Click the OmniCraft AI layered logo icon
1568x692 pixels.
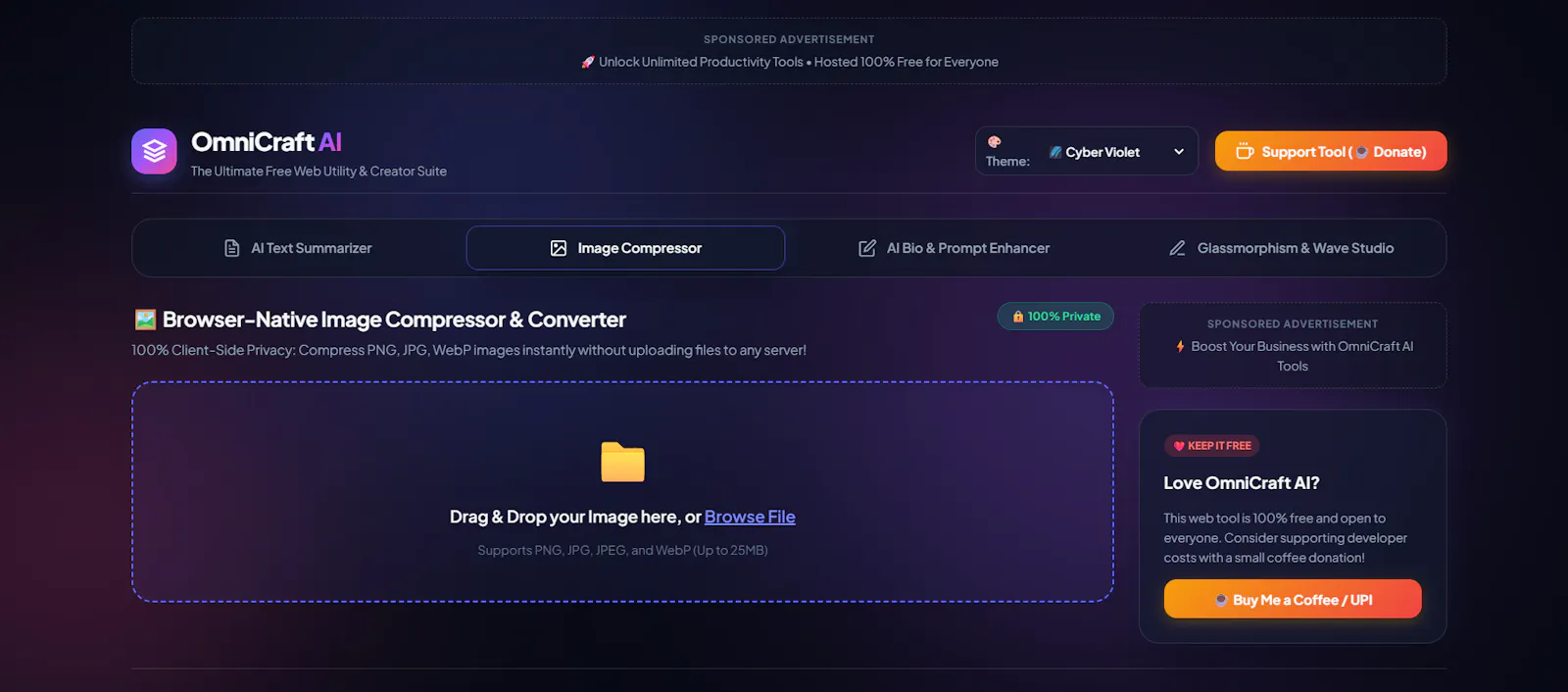(154, 151)
